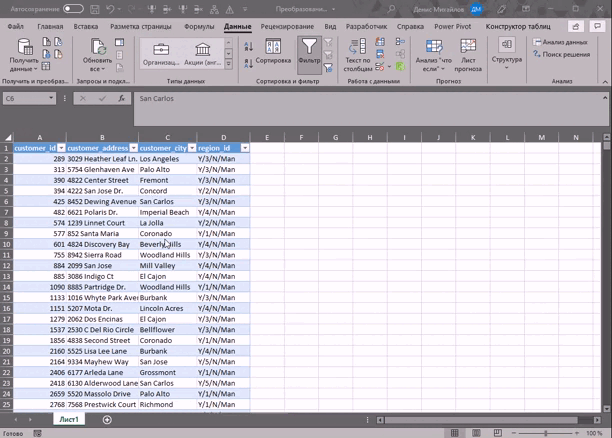Click the Лист прогноза button
The width and height of the screenshot is (612, 438).
pyautogui.click(x=468, y=55)
